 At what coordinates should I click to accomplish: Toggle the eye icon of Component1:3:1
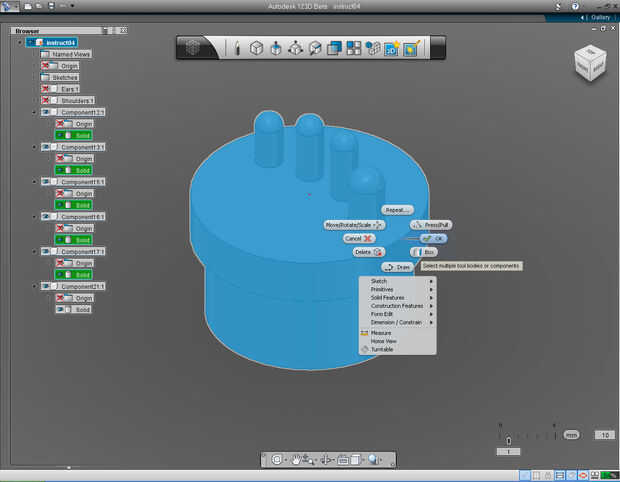point(45,147)
